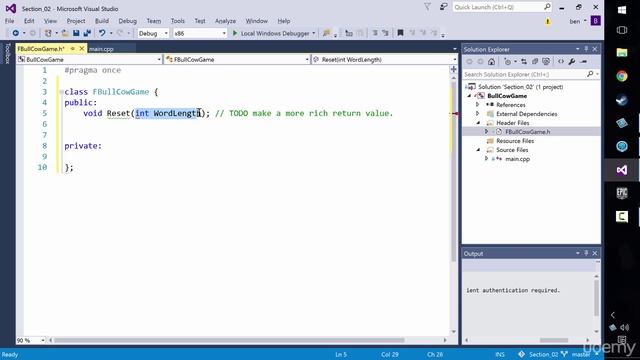
Task: Select FBullCowGame.h in Solution Explorer
Action: (x=527, y=131)
